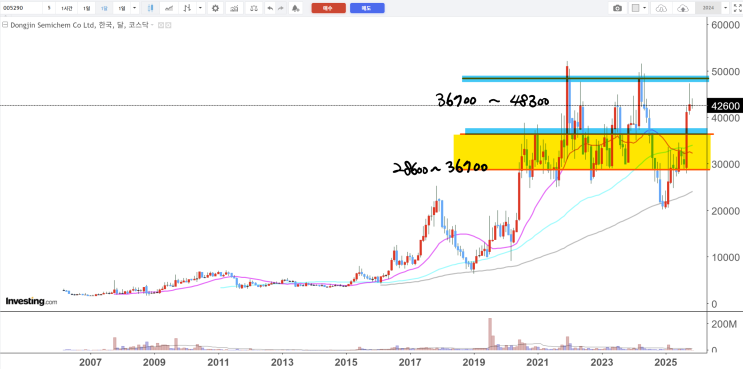Create an alert with bell icon
This screenshot has width=743, height=369.
[296, 8]
